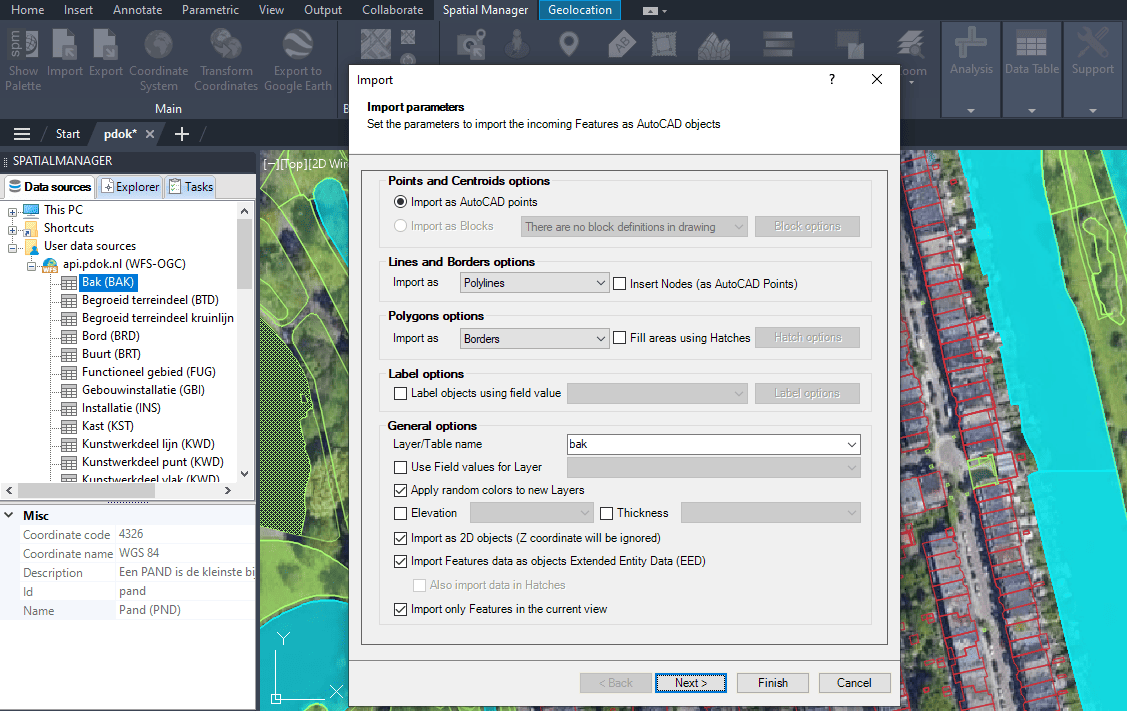1127x711 pixels.
Task: Select Kast (KST) table in the tree
Action: tap(108, 426)
